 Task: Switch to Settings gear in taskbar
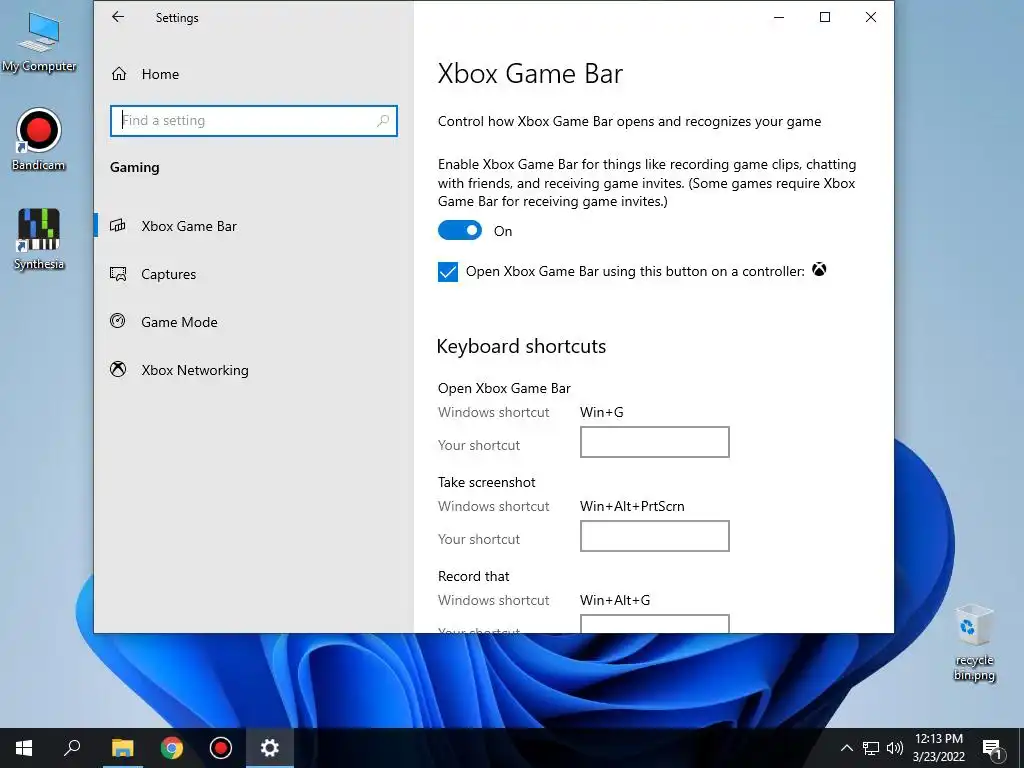click(x=270, y=748)
